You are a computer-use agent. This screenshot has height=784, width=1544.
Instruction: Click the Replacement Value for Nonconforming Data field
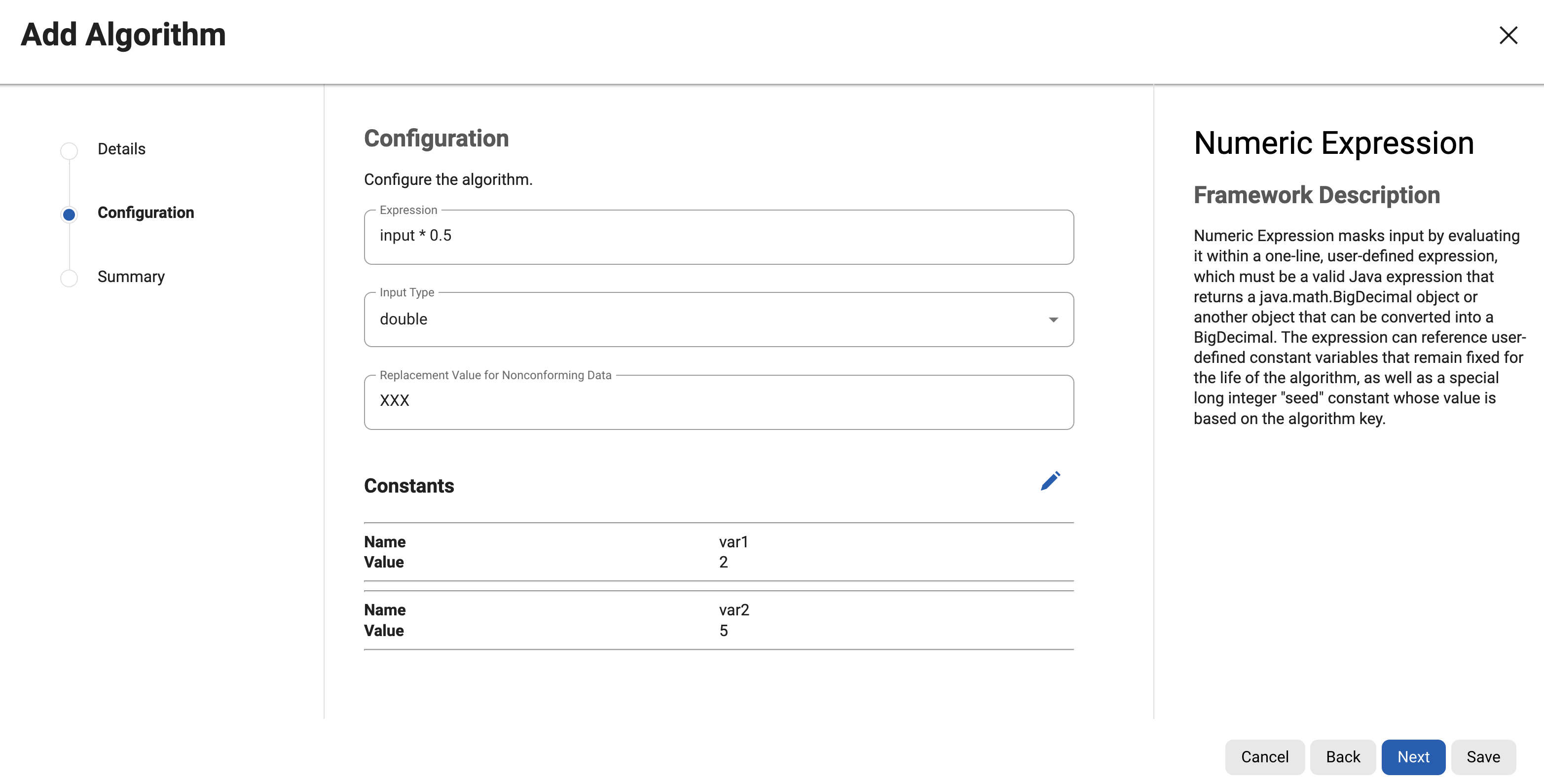(718, 401)
